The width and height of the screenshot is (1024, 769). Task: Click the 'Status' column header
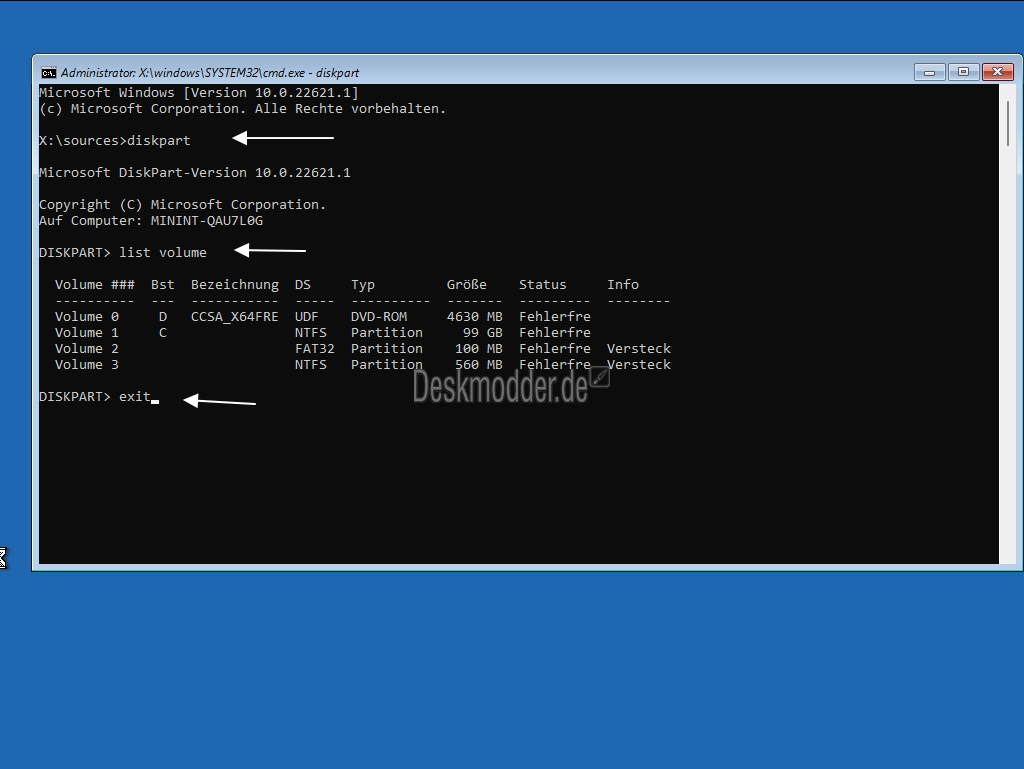point(543,285)
